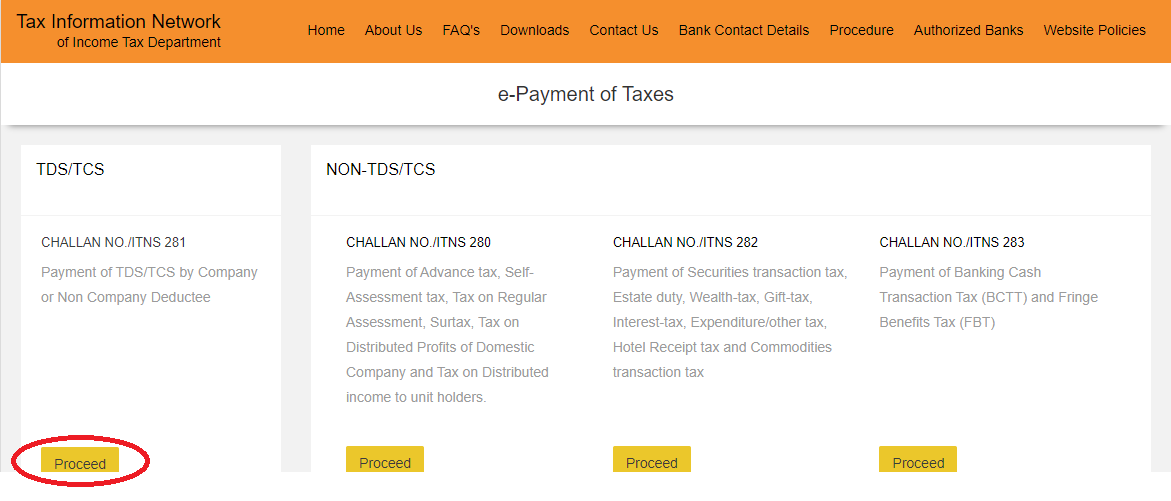Image resolution: width=1171 pixels, height=501 pixels.
Task: Open Bank Contact Details page
Action: tap(743, 31)
